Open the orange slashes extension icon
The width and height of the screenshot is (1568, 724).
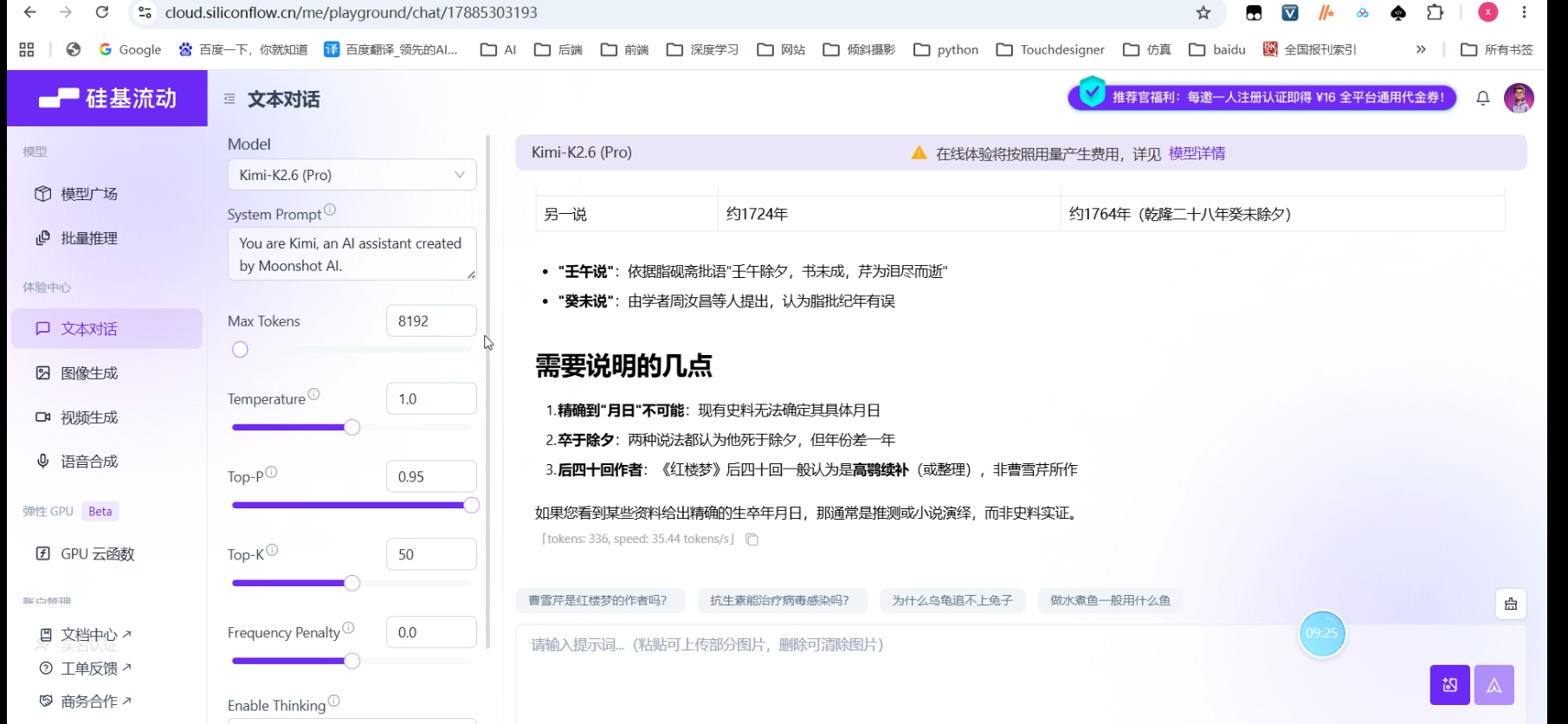[x=1326, y=12]
